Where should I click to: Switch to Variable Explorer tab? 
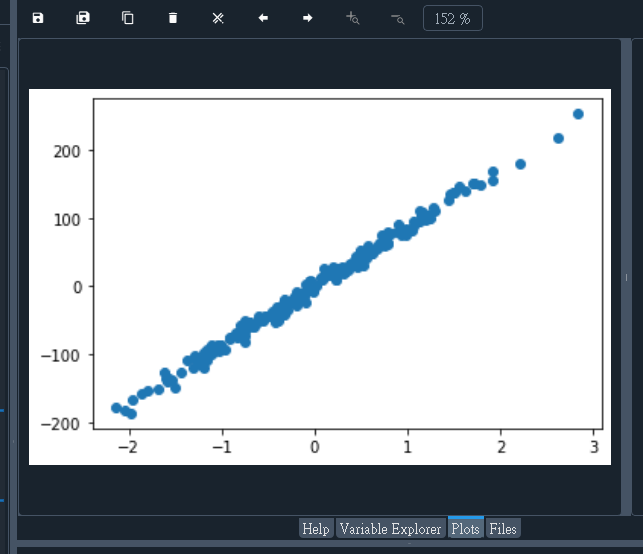[391, 529]
